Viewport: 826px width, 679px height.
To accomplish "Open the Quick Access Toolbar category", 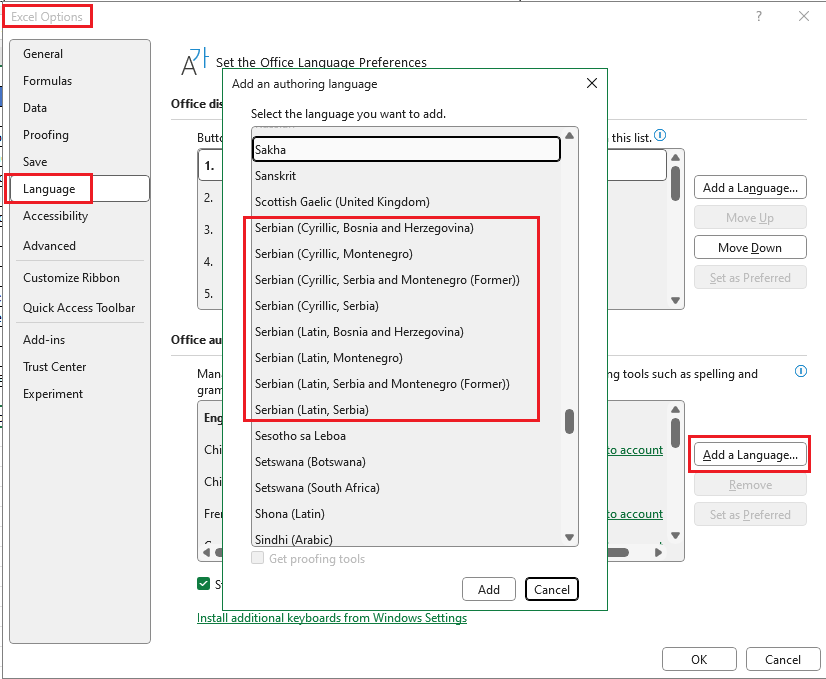I will (79, 308).
